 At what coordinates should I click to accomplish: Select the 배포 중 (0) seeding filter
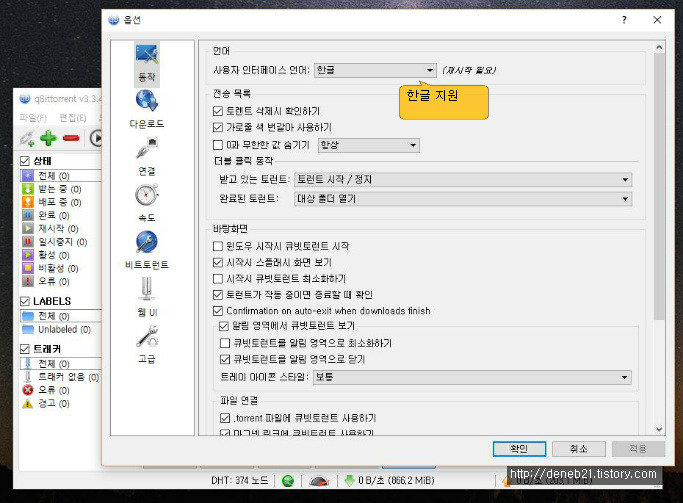[52, 202]
